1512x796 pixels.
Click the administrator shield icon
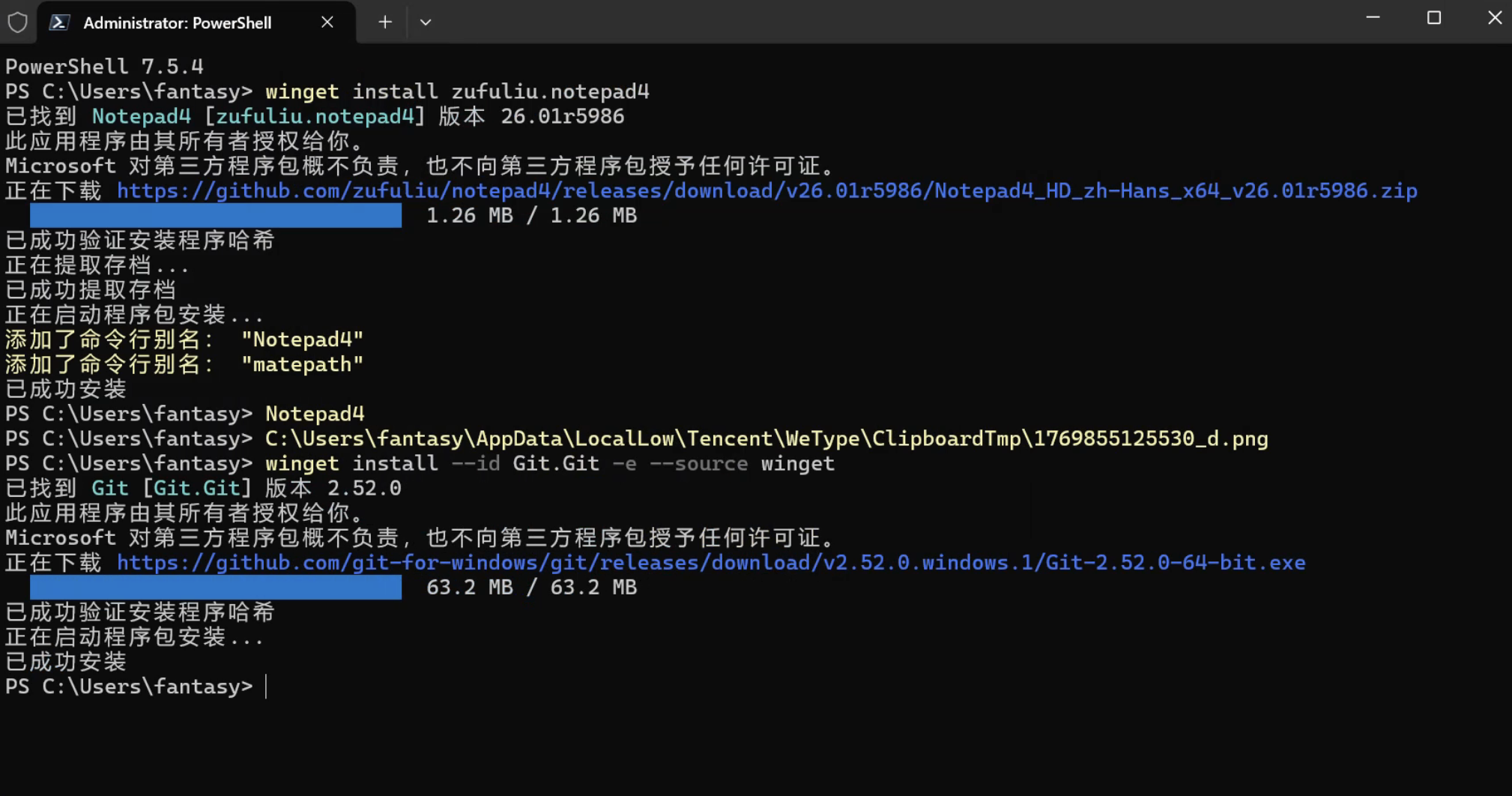(17, 22)
